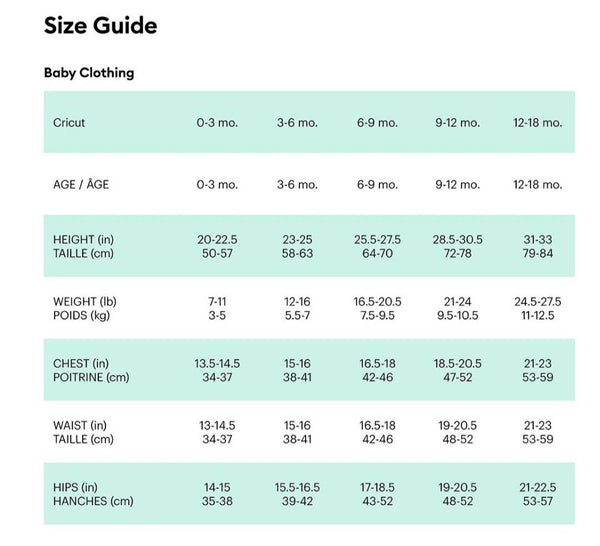Click the 28.5-30.5 height cell
Viewport: 600px width, 546px height.
coord(457,240)
